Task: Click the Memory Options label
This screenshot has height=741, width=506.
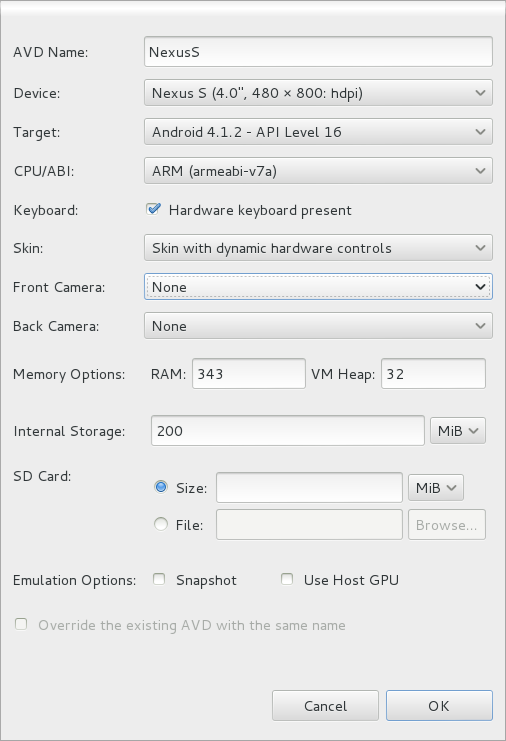Action: [69, 374]
